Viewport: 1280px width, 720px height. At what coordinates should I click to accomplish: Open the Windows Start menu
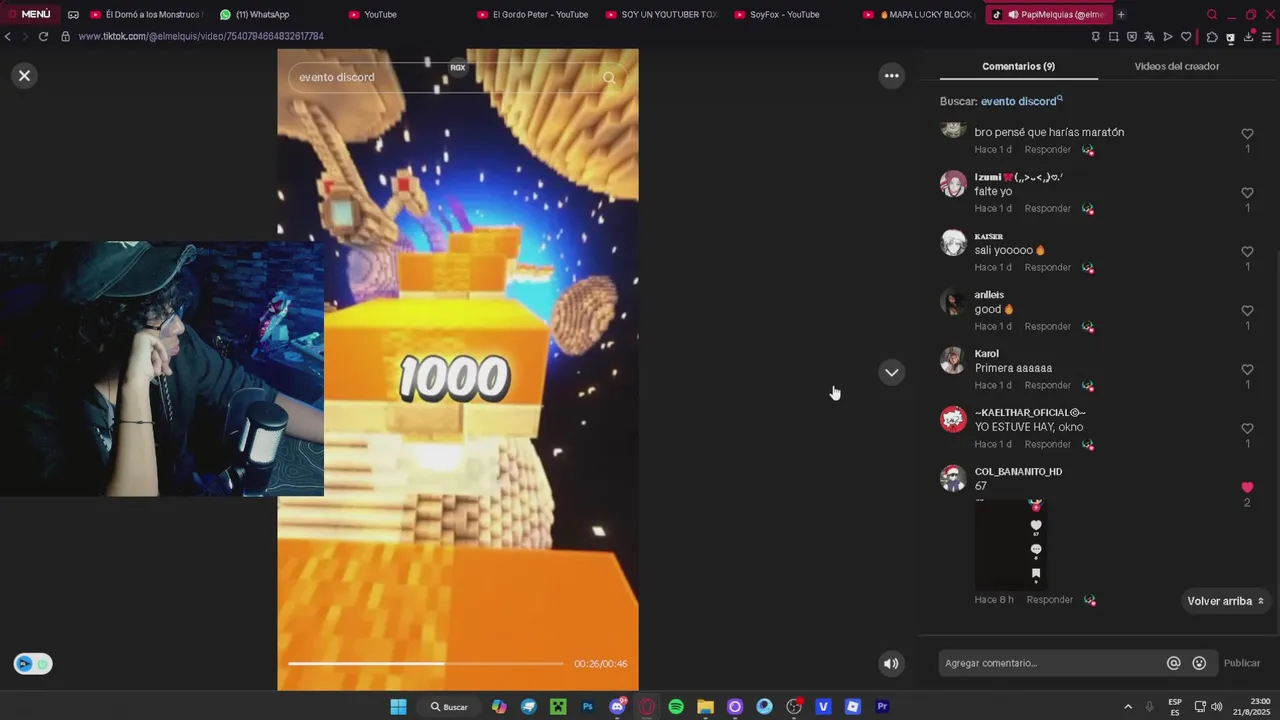398,706
